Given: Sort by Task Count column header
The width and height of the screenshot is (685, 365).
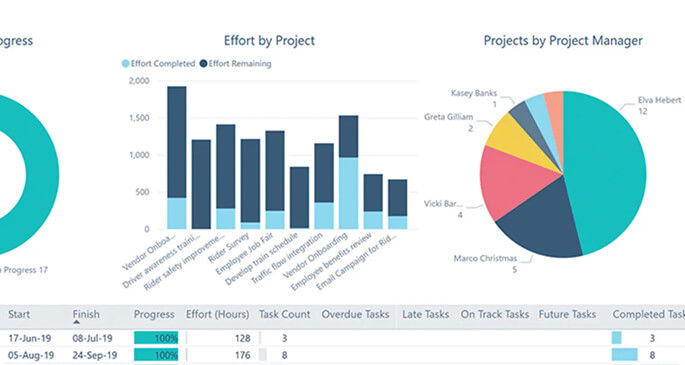Looking at the screenshot, I should [x=284, y=314].
